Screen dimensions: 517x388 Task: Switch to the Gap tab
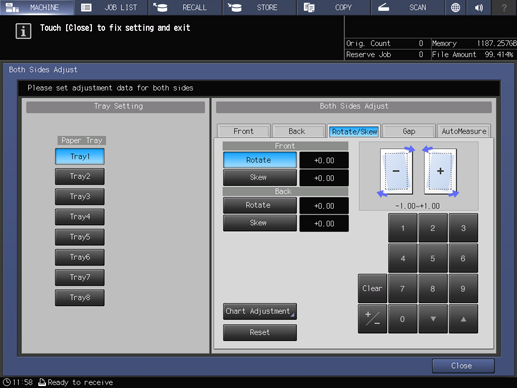click(x=409, y=131)
